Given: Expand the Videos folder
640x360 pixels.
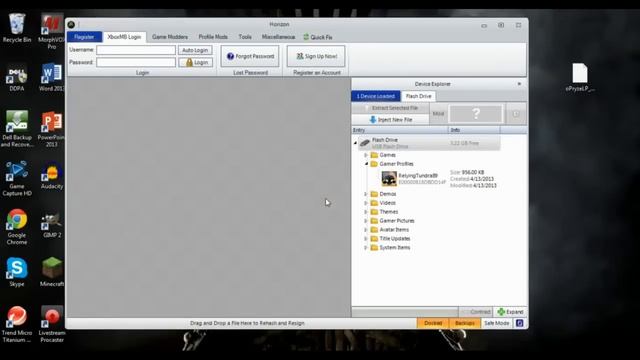Looking at the screenshot, I should 366,203.
